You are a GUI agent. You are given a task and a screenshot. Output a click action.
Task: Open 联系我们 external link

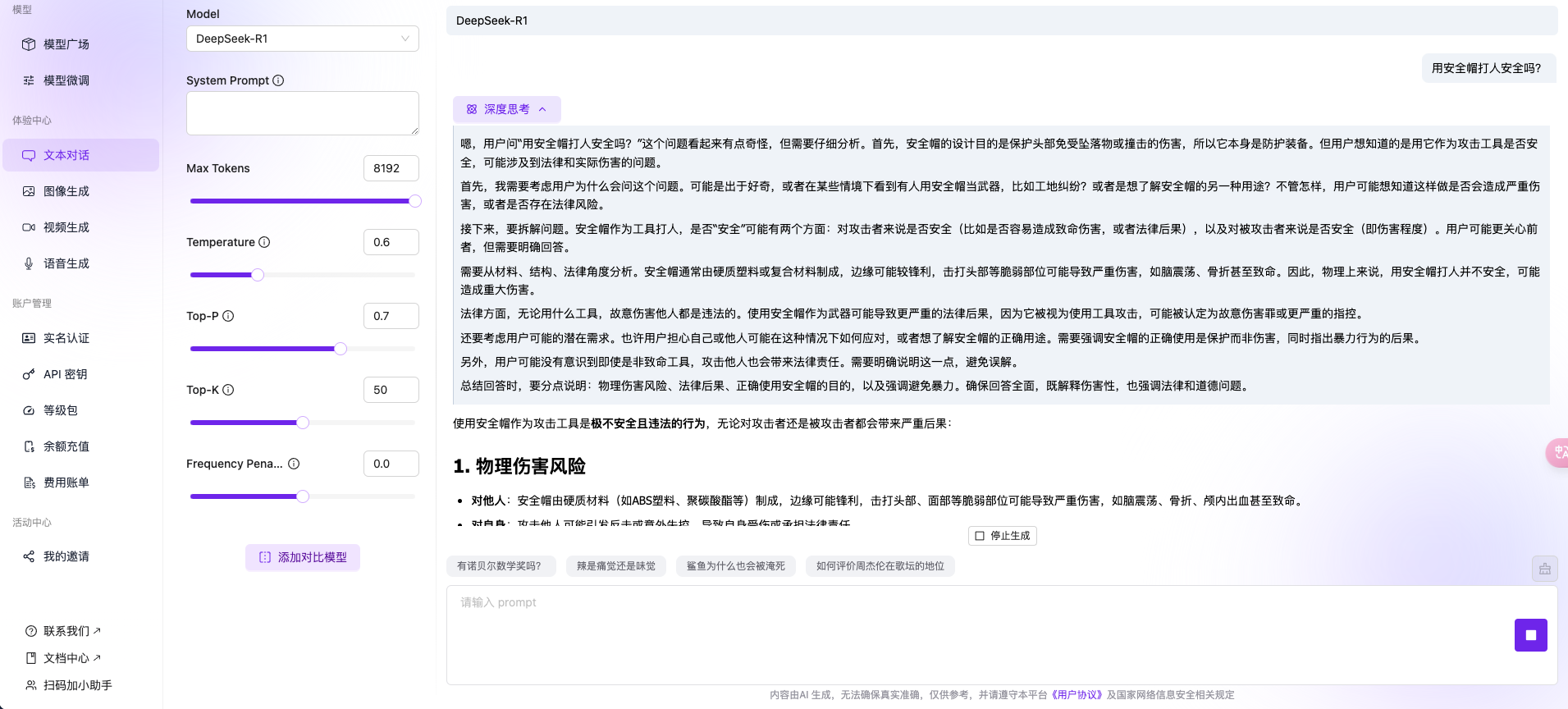coord(72,631)
